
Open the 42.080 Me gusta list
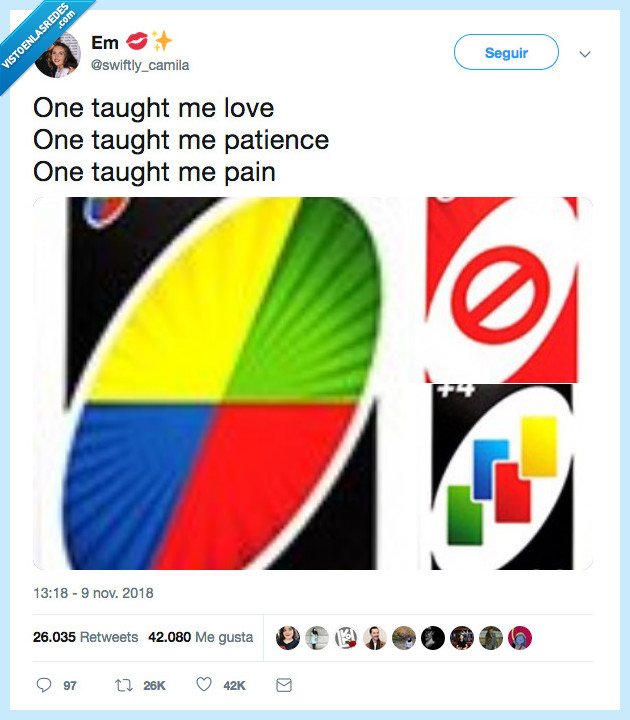[x=200, y=637]
